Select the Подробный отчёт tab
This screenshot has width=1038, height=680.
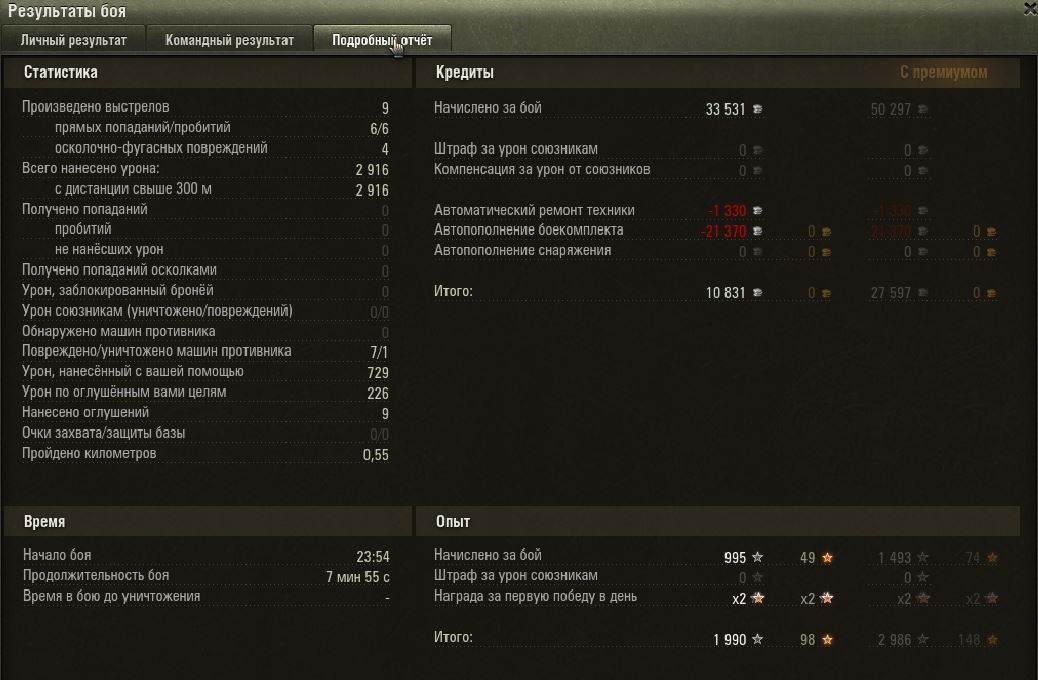[382, 40]
